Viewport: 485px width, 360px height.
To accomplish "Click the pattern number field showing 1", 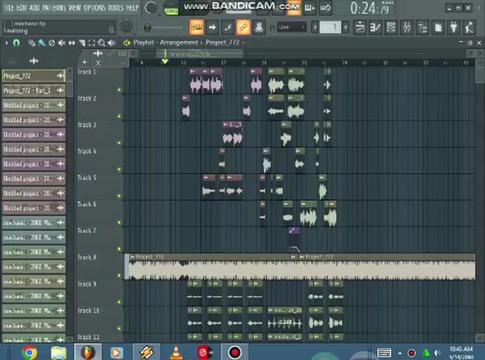I will tap(330, 27).
